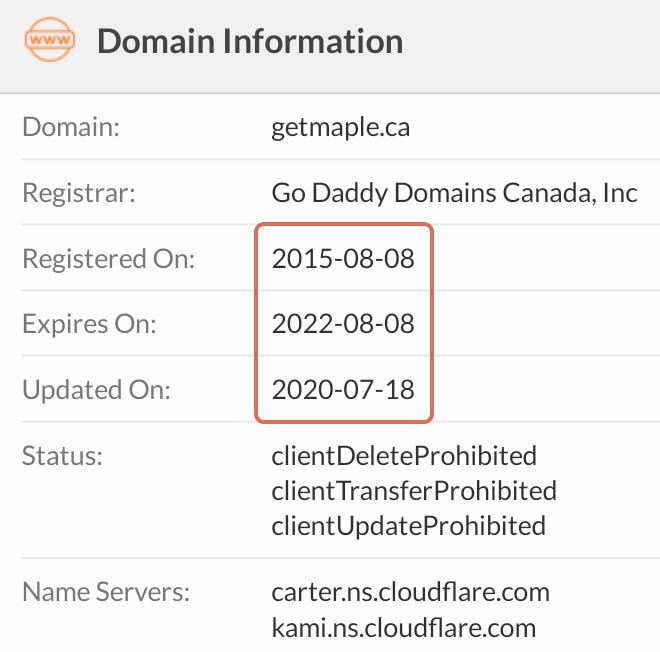Click the clientUpdateProhibited status
The width and height of the screenshot is (660, 652).
pyautogui.click(x=409, y=526)
